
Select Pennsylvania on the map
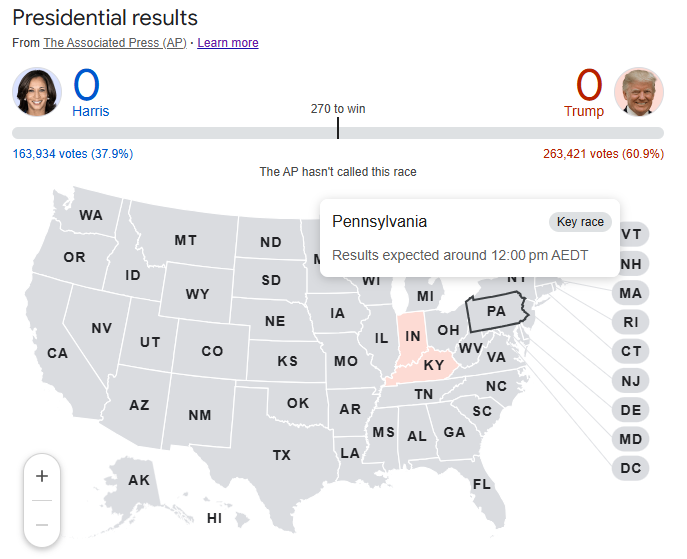(496, 311)
